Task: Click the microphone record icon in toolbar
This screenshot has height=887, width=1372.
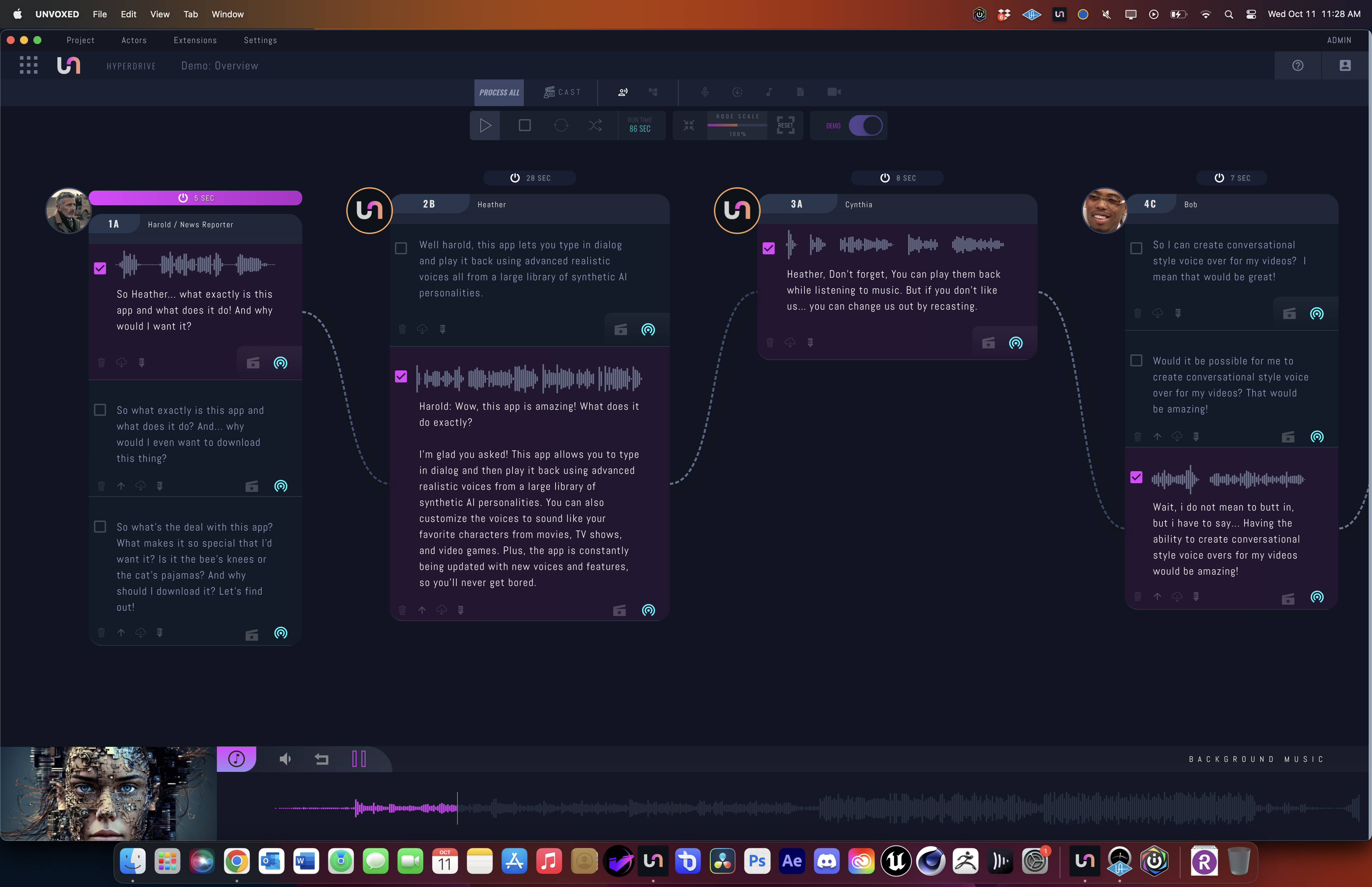Action: point(705,91)
